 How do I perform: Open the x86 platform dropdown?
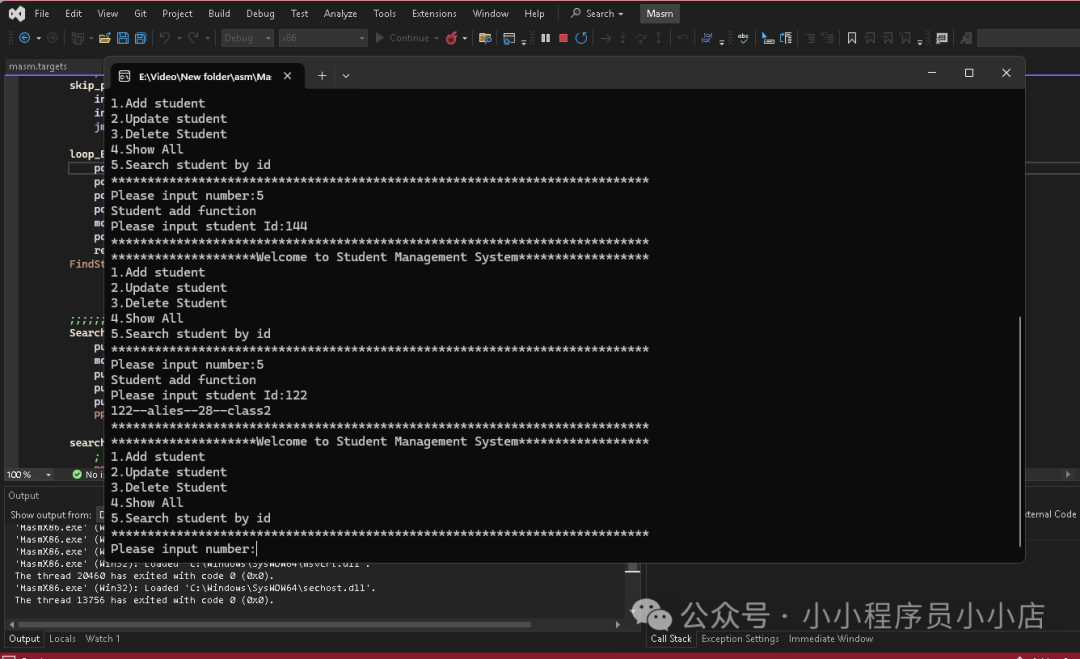pyautogui.click(x=322, y=38)
